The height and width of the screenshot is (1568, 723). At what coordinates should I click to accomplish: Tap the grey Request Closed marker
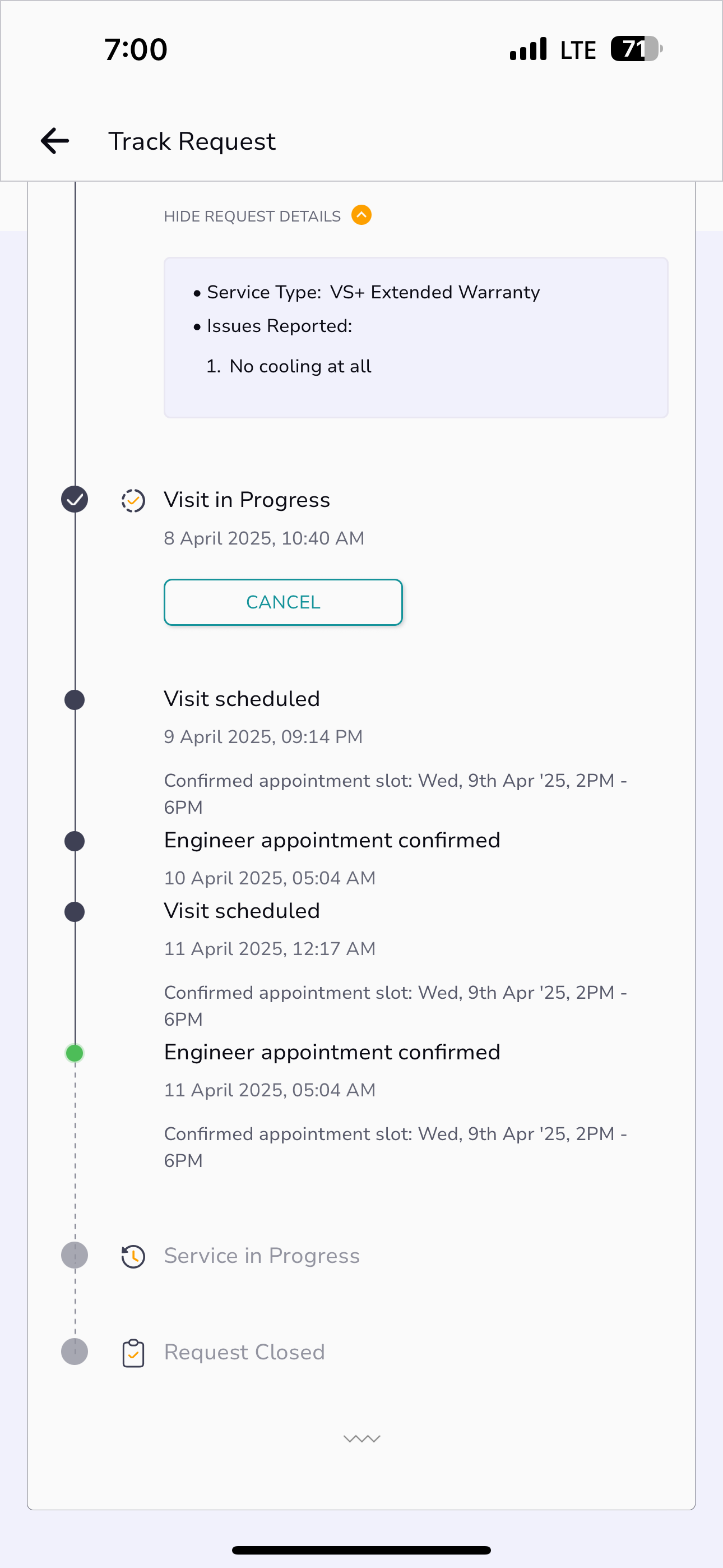point(74,1352)
